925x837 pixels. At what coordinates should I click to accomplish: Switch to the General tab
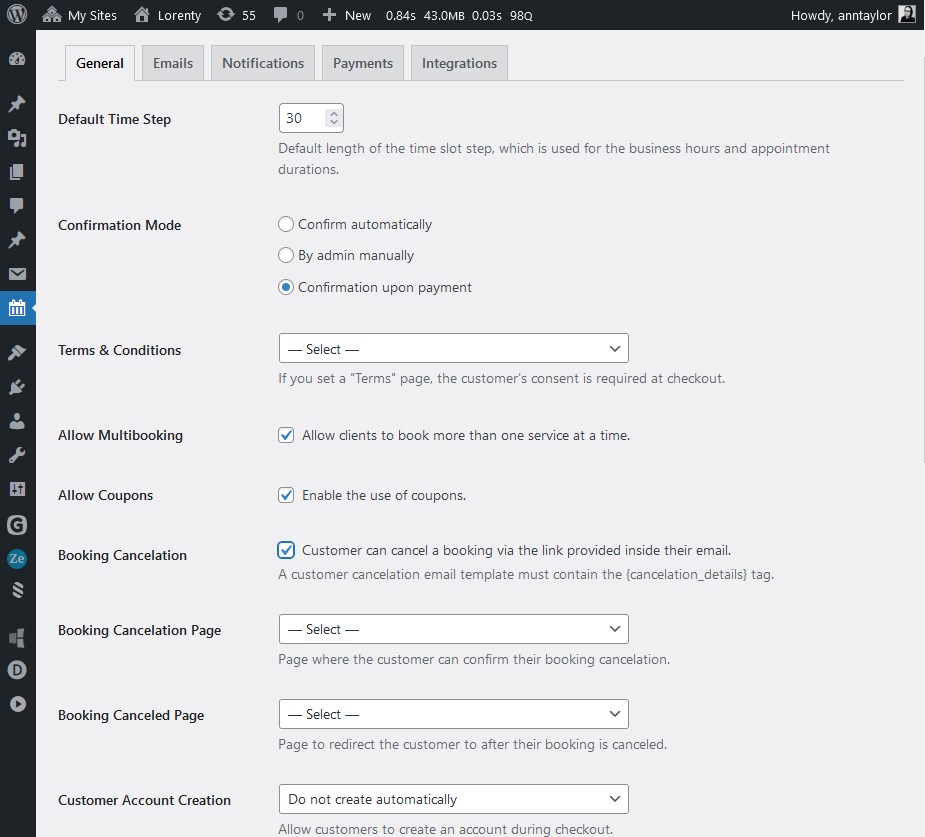click(x=100, y=63)
